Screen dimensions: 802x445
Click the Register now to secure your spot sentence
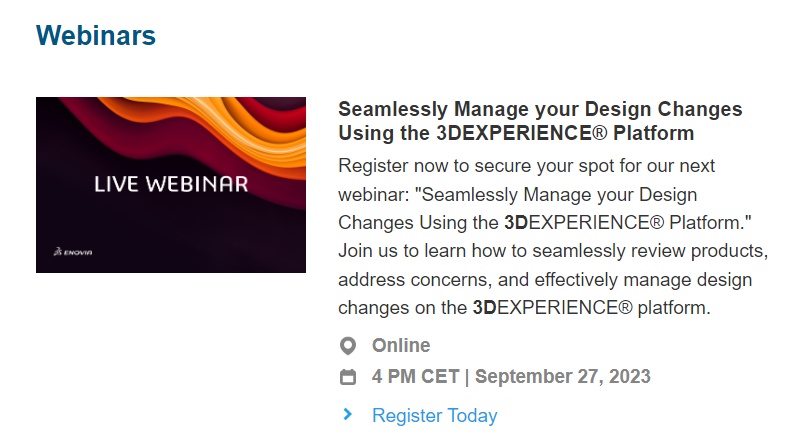[x=526, y=166]
